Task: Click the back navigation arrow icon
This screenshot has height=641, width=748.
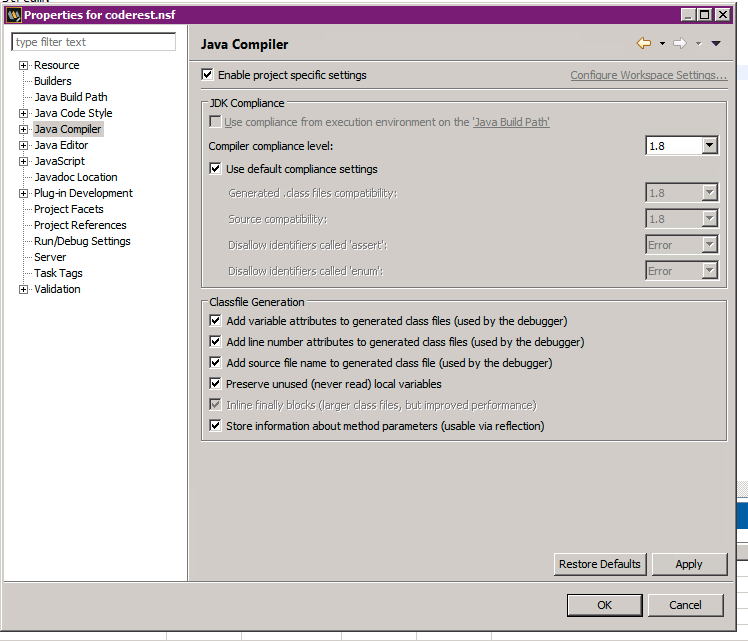Action: pos(644,43)
